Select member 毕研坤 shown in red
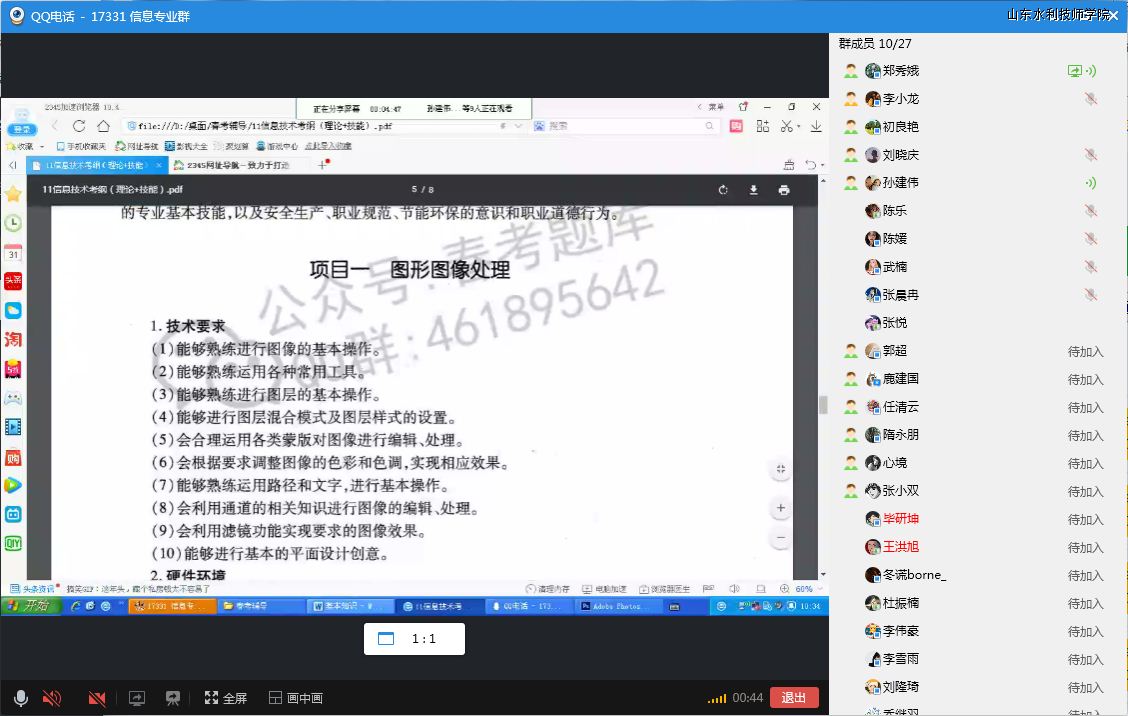 click(x=900, y=519)
